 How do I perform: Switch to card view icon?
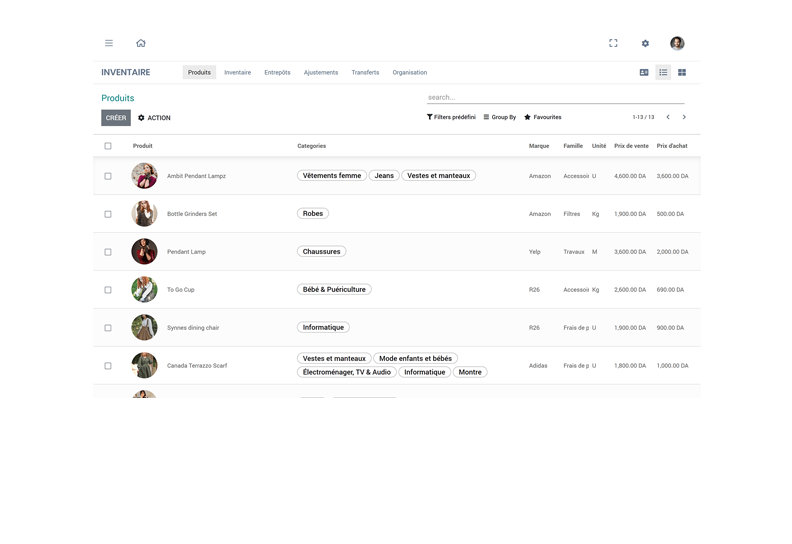click(644, 72)
